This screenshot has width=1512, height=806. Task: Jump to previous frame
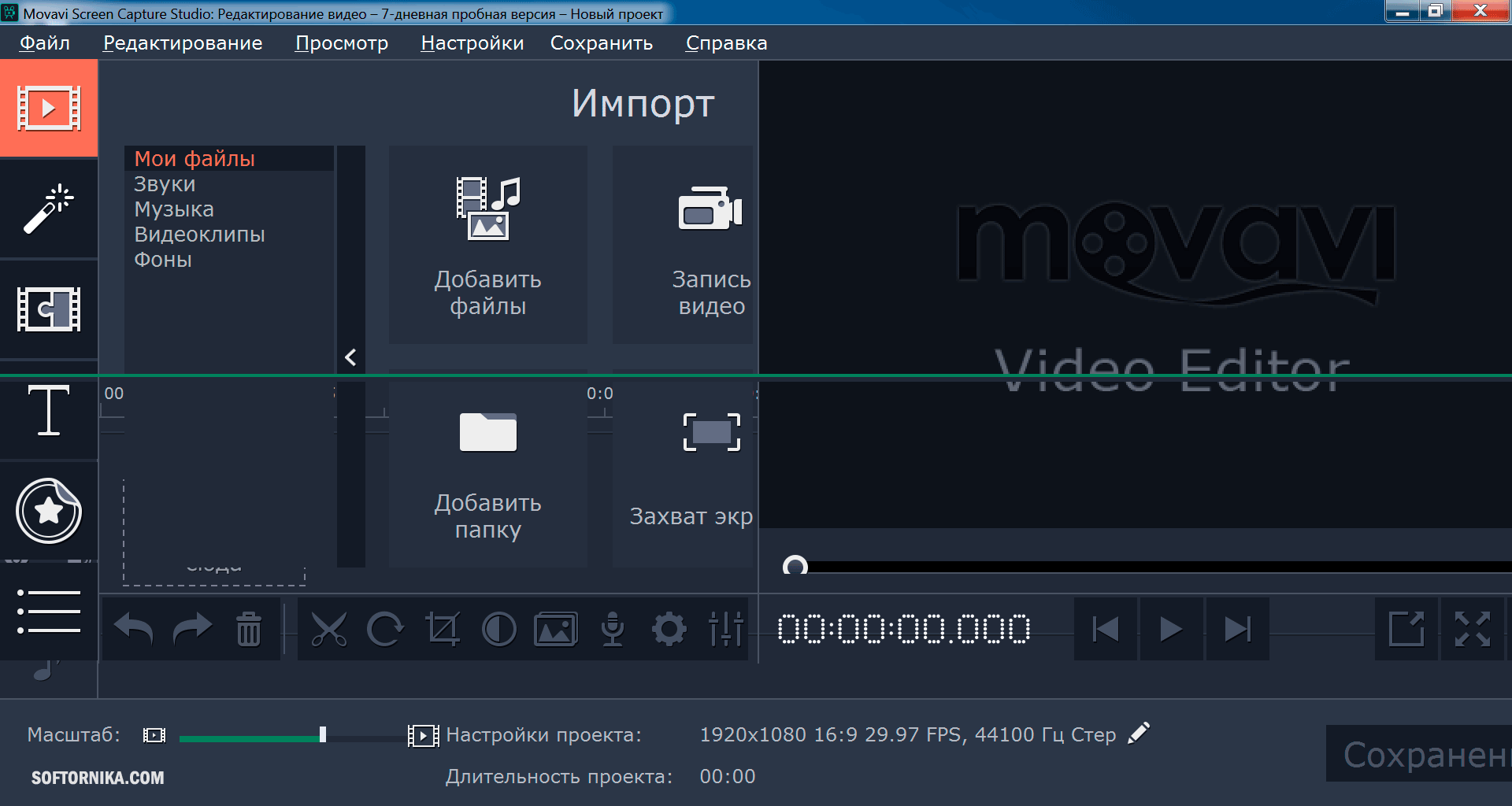pos(1106,629)
